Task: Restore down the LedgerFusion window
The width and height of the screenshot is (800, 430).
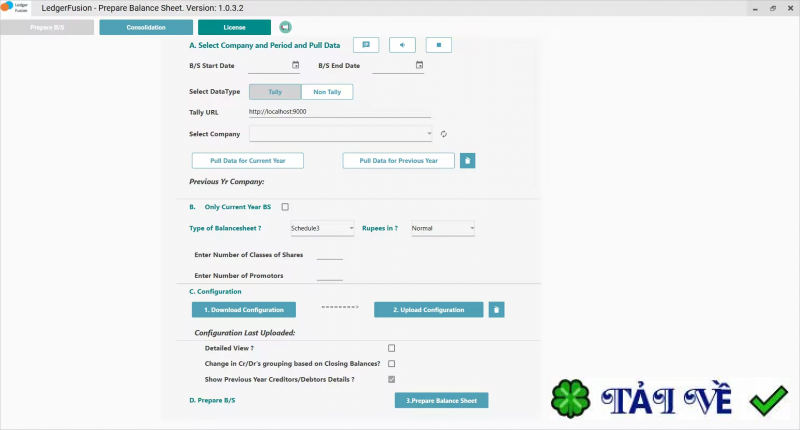Action: coord(773,8)
